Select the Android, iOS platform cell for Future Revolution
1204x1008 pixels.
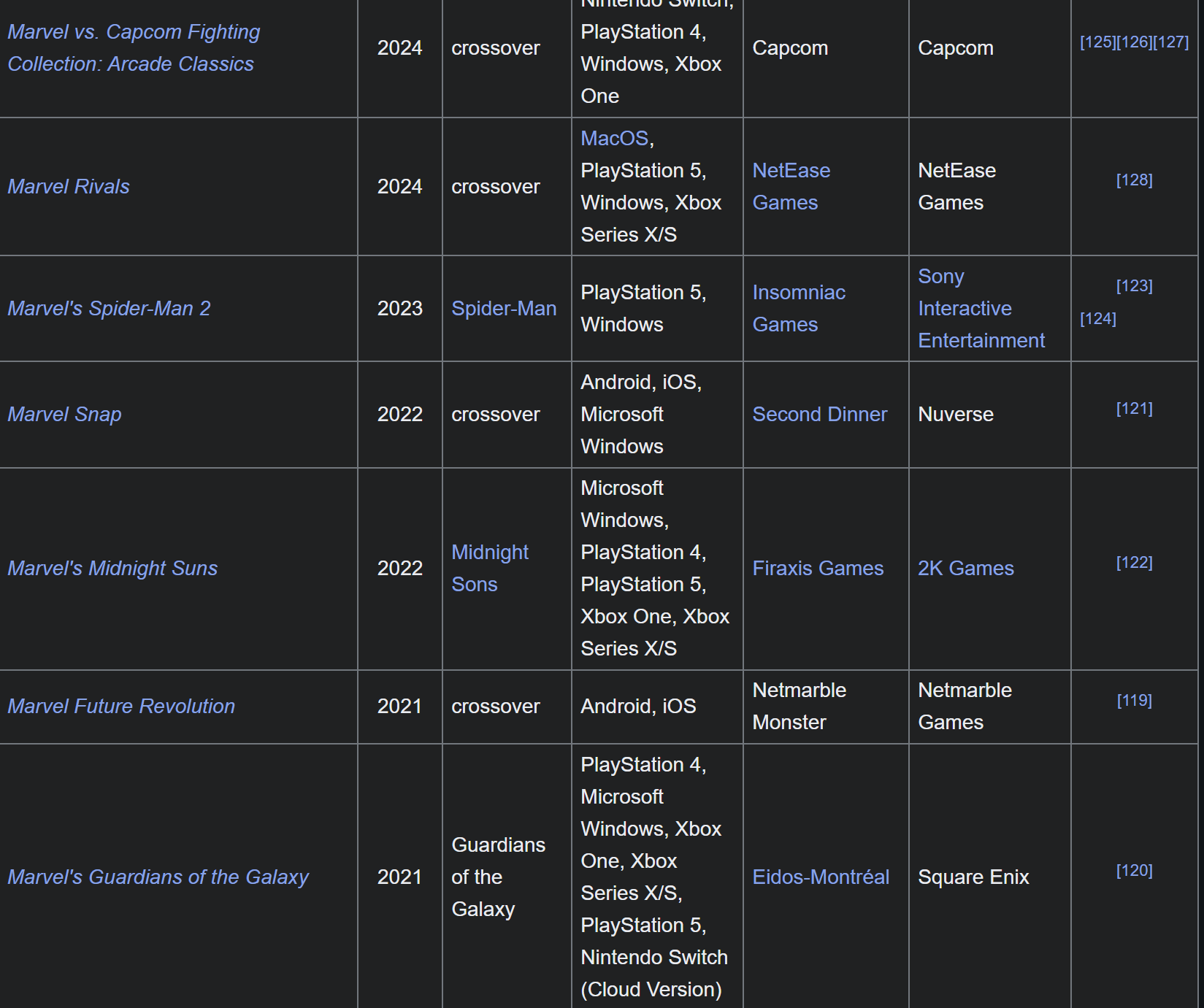(657, 707)
